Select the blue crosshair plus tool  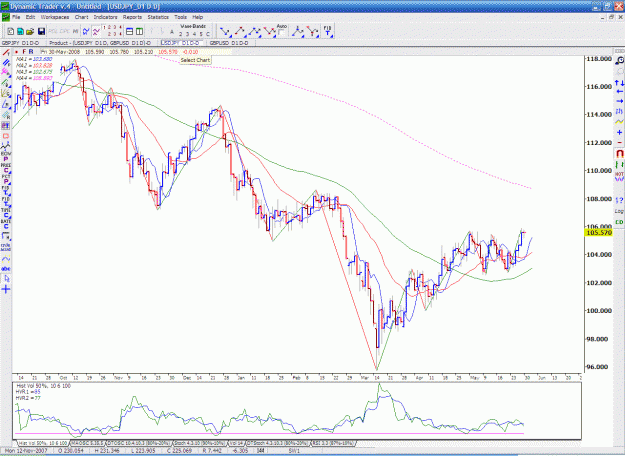pos(6,289)
